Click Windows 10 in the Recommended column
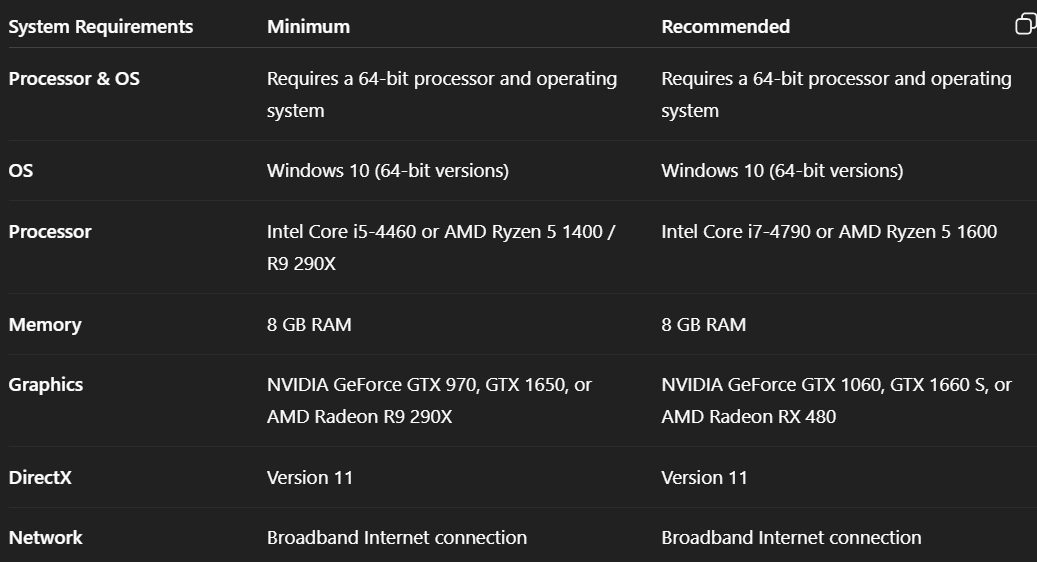This screenshot has height=562, width=1037. (782, 171)
